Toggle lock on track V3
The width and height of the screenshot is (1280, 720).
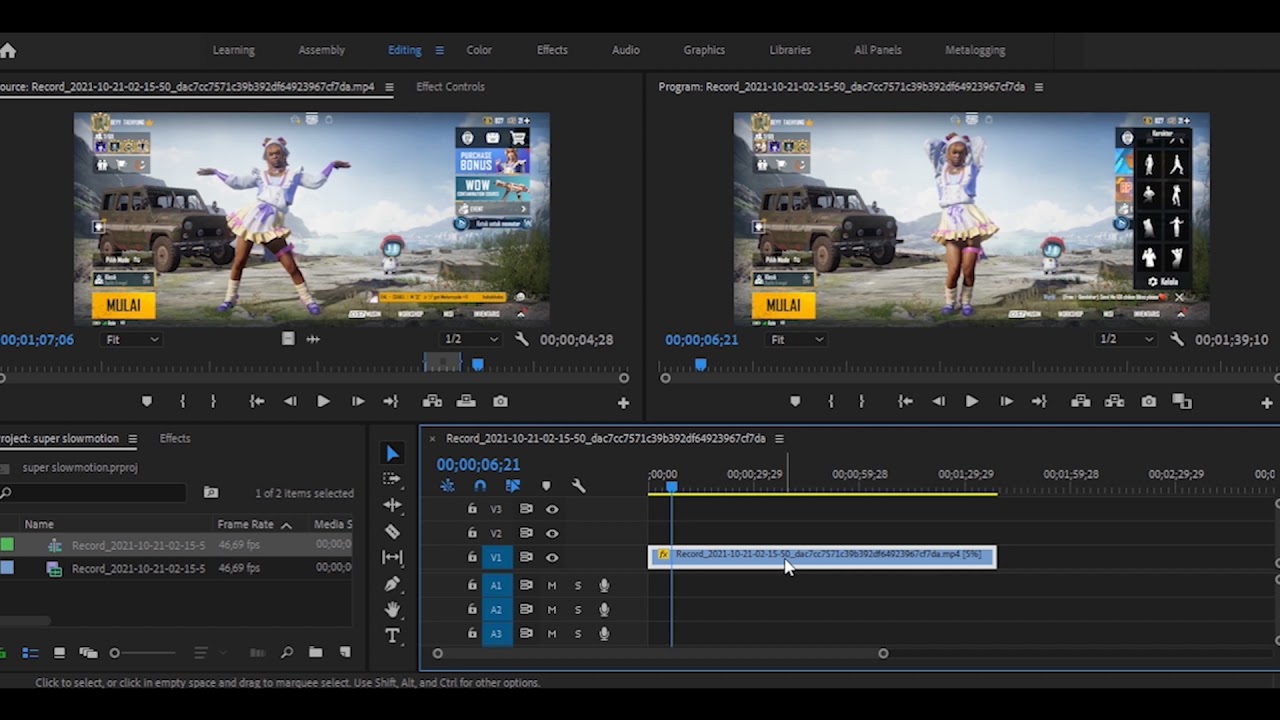472,509
